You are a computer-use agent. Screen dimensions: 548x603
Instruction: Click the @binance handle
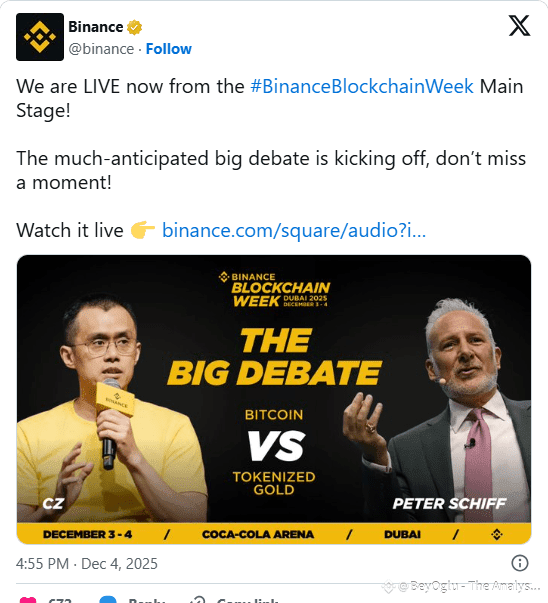pyautogui.click(x=101, y=49)
